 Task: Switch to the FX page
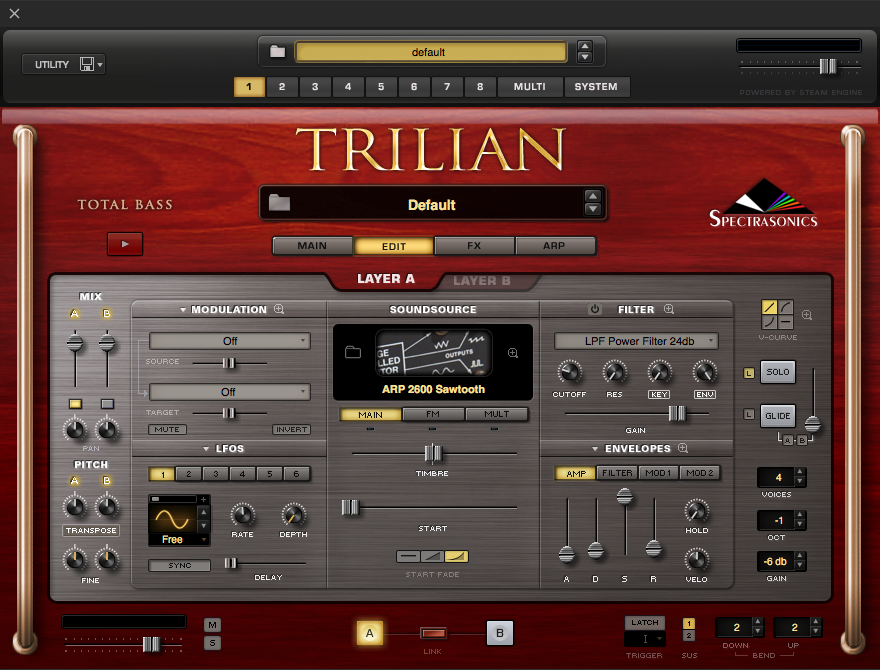[x=474, y=246]
